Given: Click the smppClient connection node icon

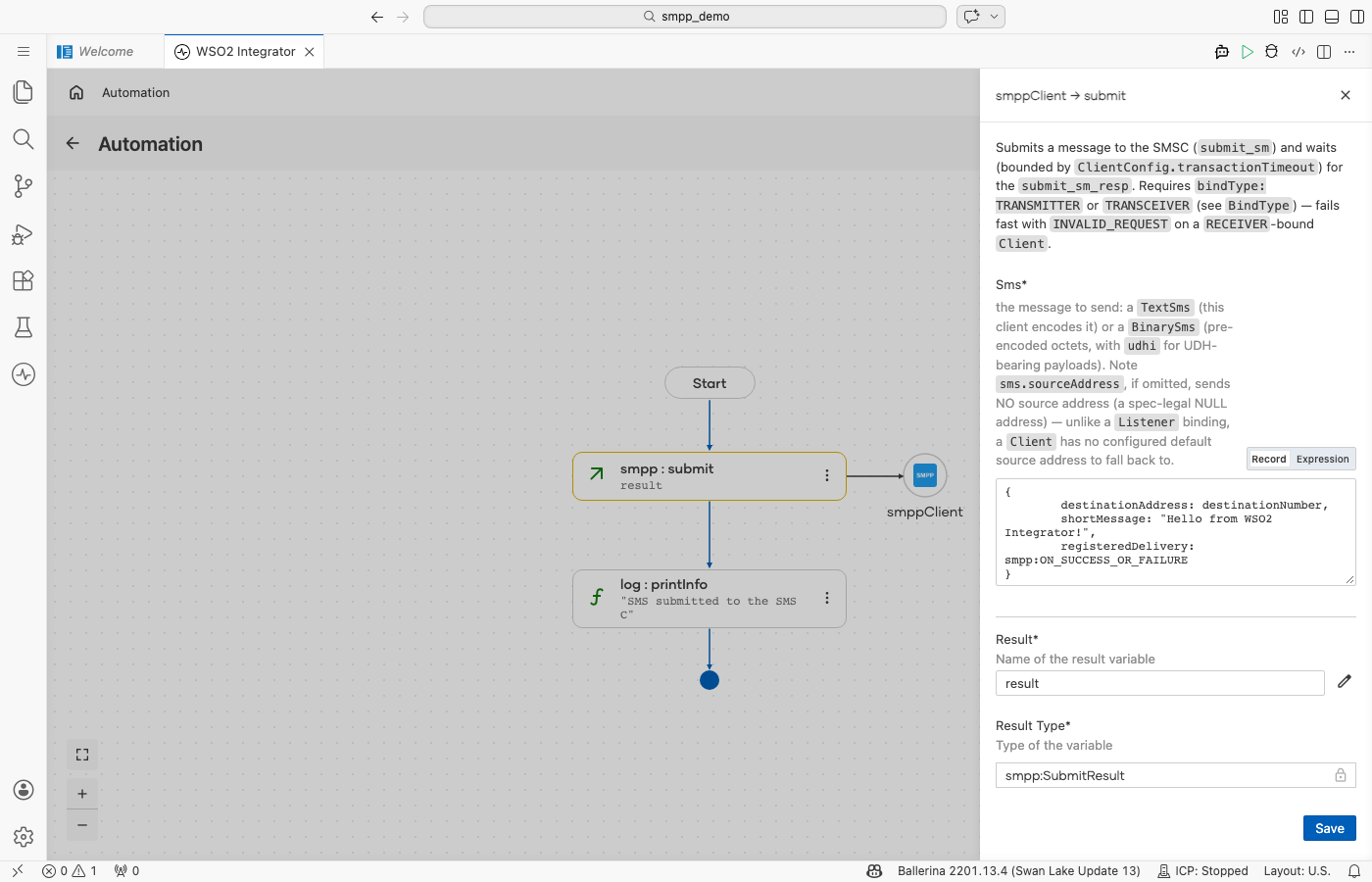Looking at the screenshot, I should (925, 475).
